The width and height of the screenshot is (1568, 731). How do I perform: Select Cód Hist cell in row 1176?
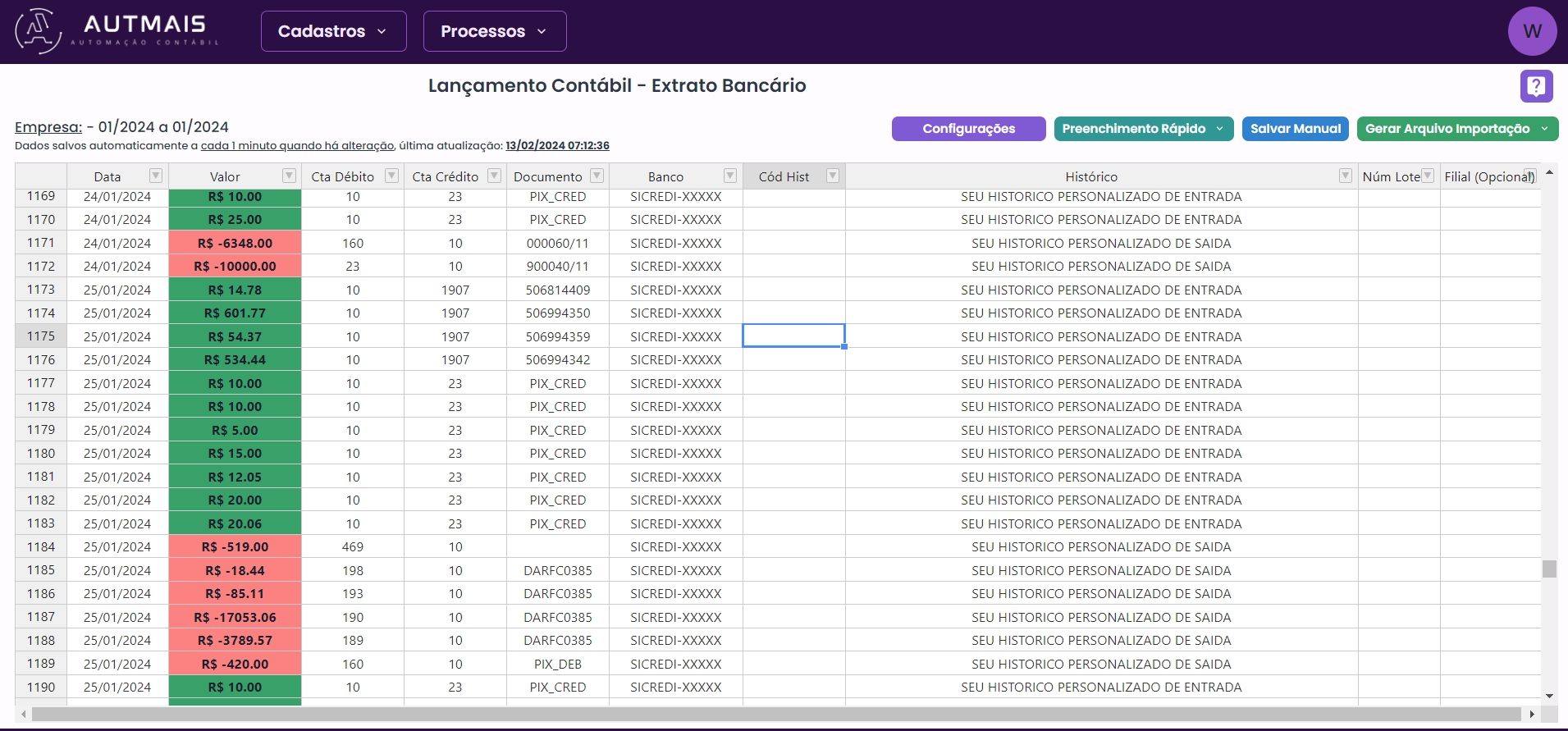point(793,359)
